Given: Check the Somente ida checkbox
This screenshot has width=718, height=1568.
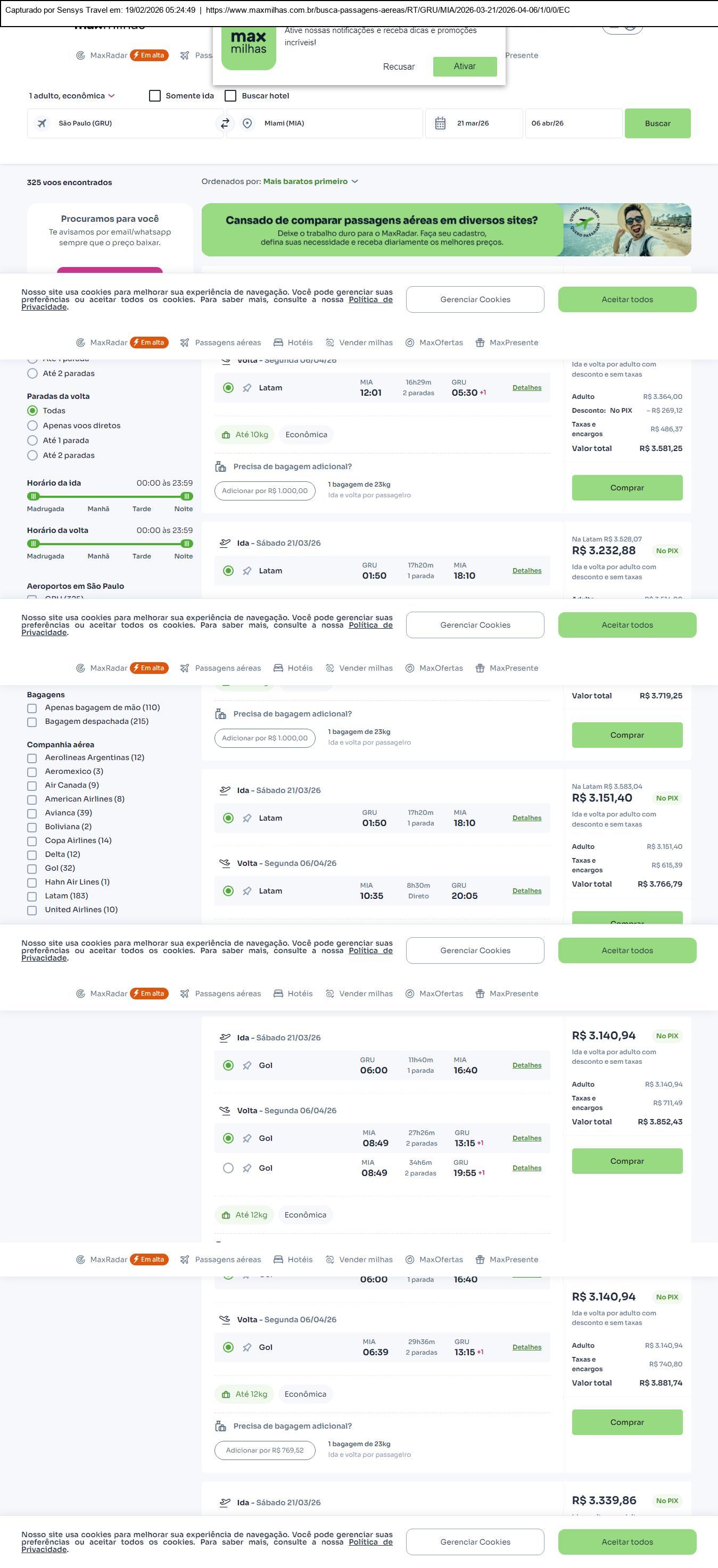Looking at the screenshot, I should (x=155, y=96).
